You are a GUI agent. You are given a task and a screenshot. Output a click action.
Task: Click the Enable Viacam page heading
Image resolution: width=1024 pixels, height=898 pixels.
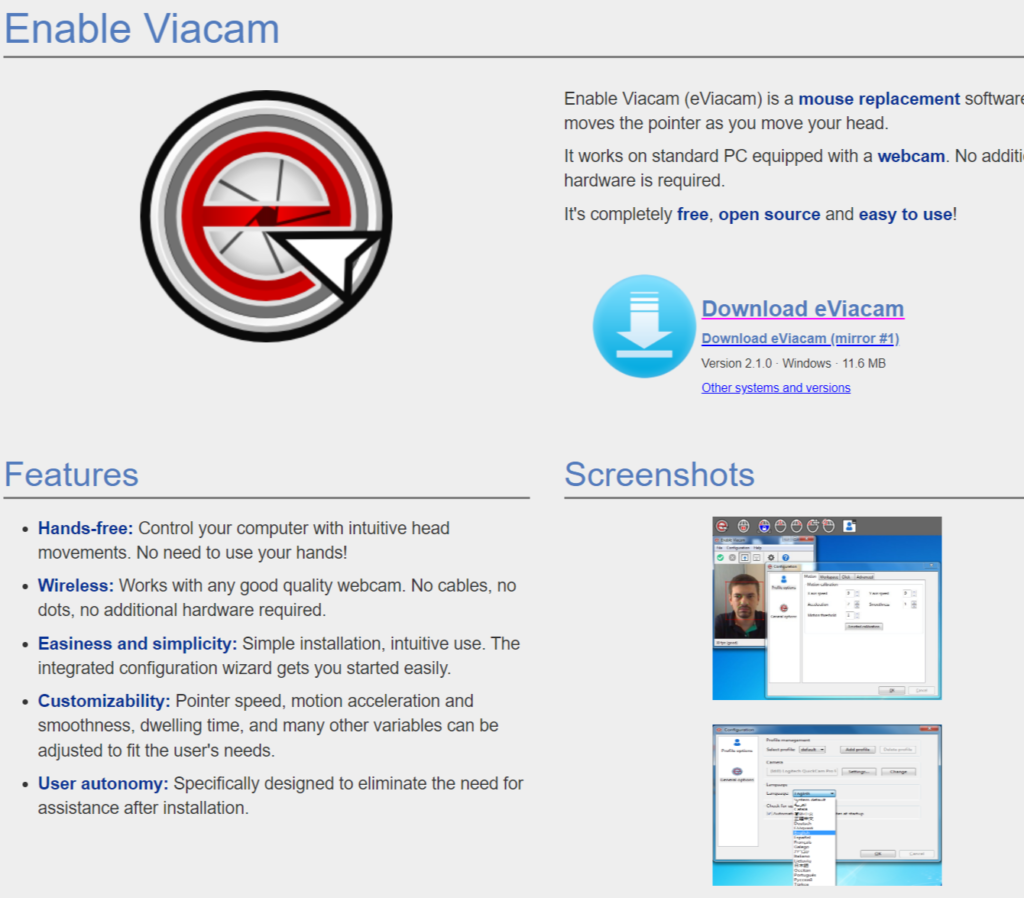point(142,28)
